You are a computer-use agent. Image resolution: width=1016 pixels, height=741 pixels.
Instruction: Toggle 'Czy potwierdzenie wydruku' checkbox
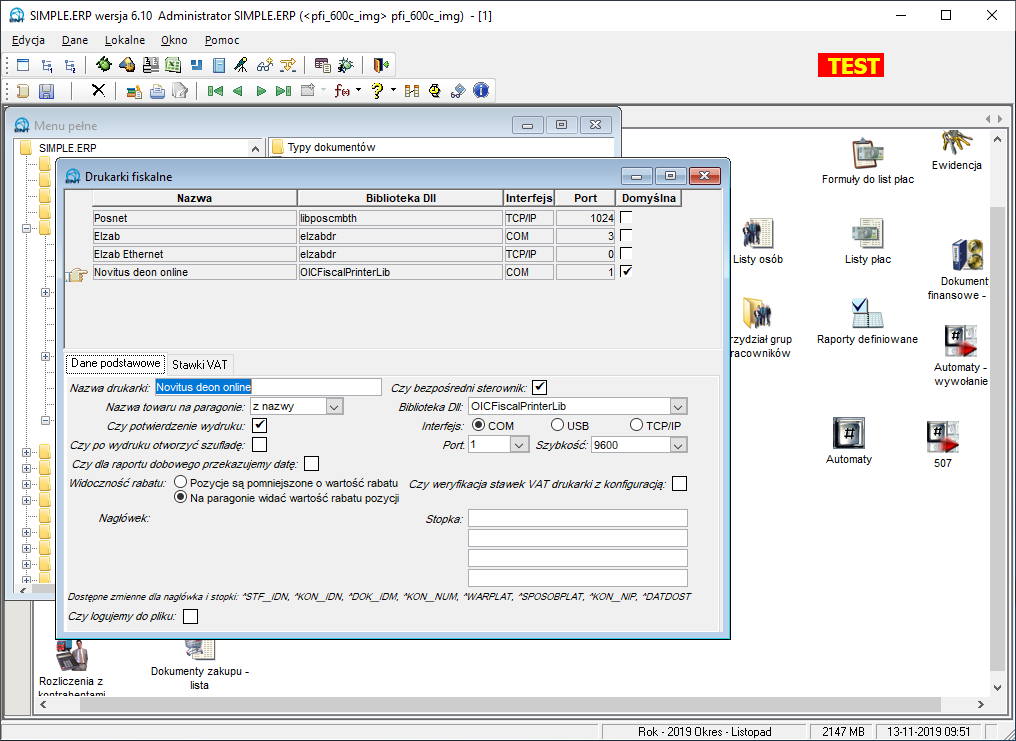coord(259,426)
